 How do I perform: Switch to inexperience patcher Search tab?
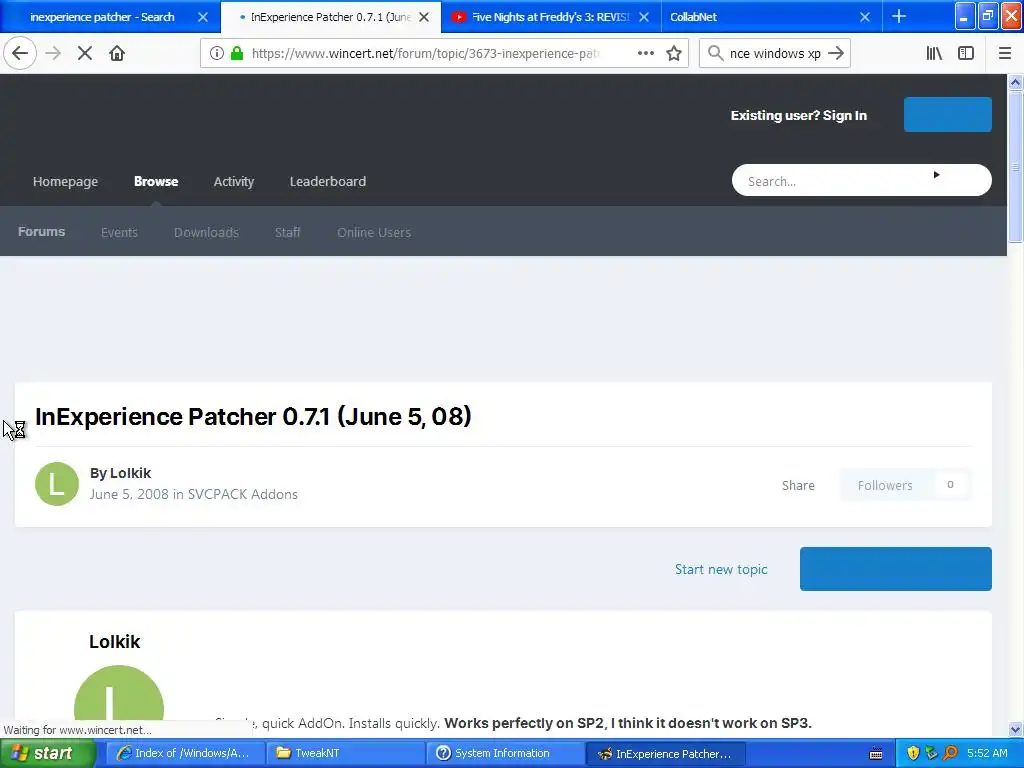(x=103, y=17)
